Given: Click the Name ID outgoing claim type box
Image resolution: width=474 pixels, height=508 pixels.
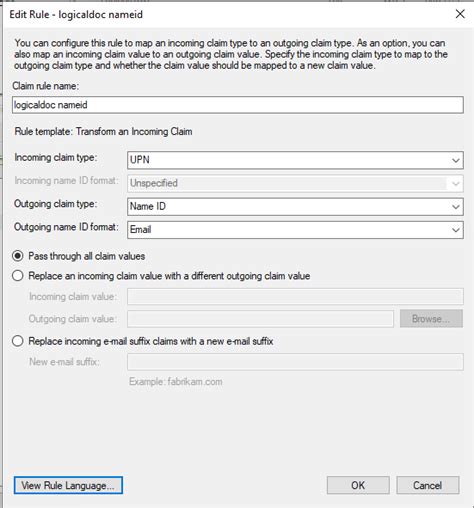Looking at the screenshot, I should click(x=295, y=207).
